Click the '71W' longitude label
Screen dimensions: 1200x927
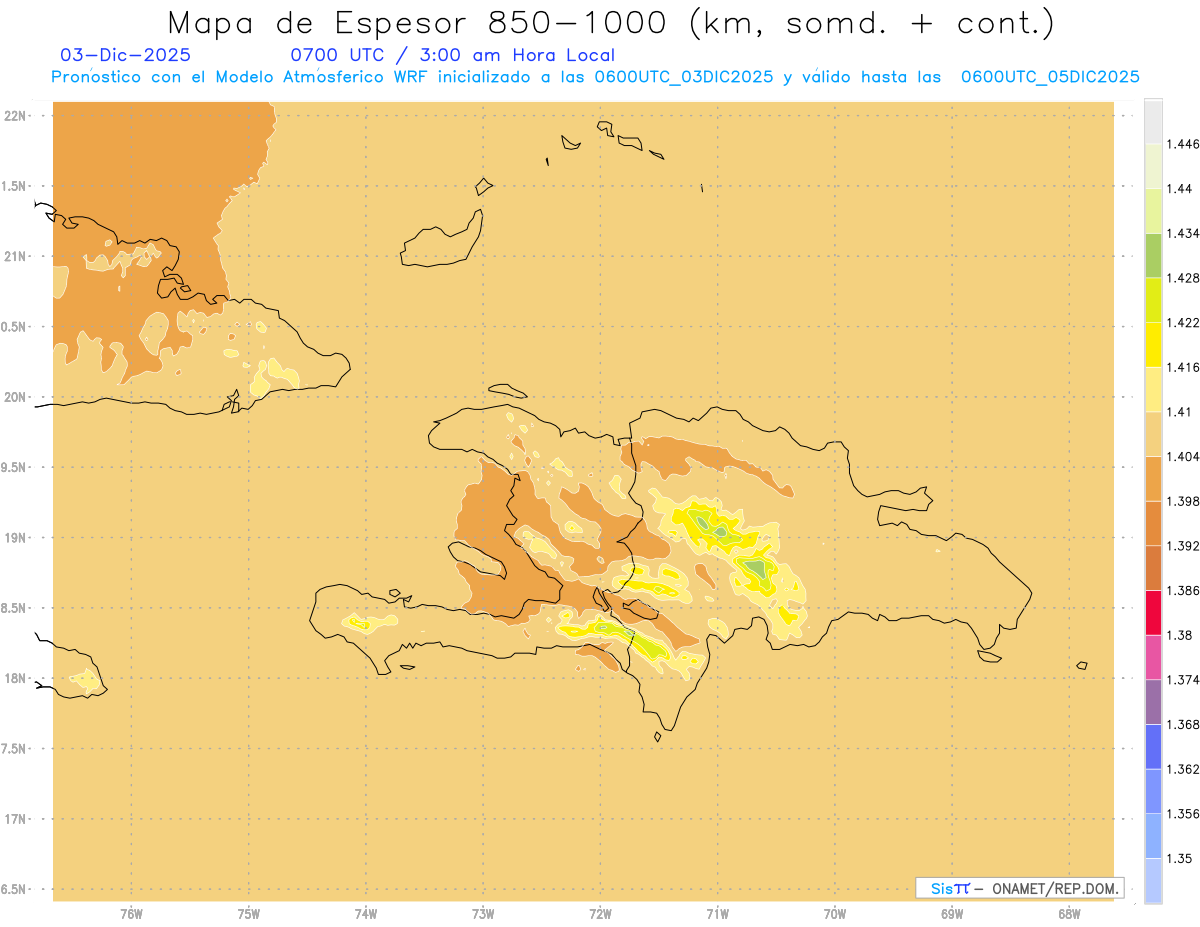[717, 913]
